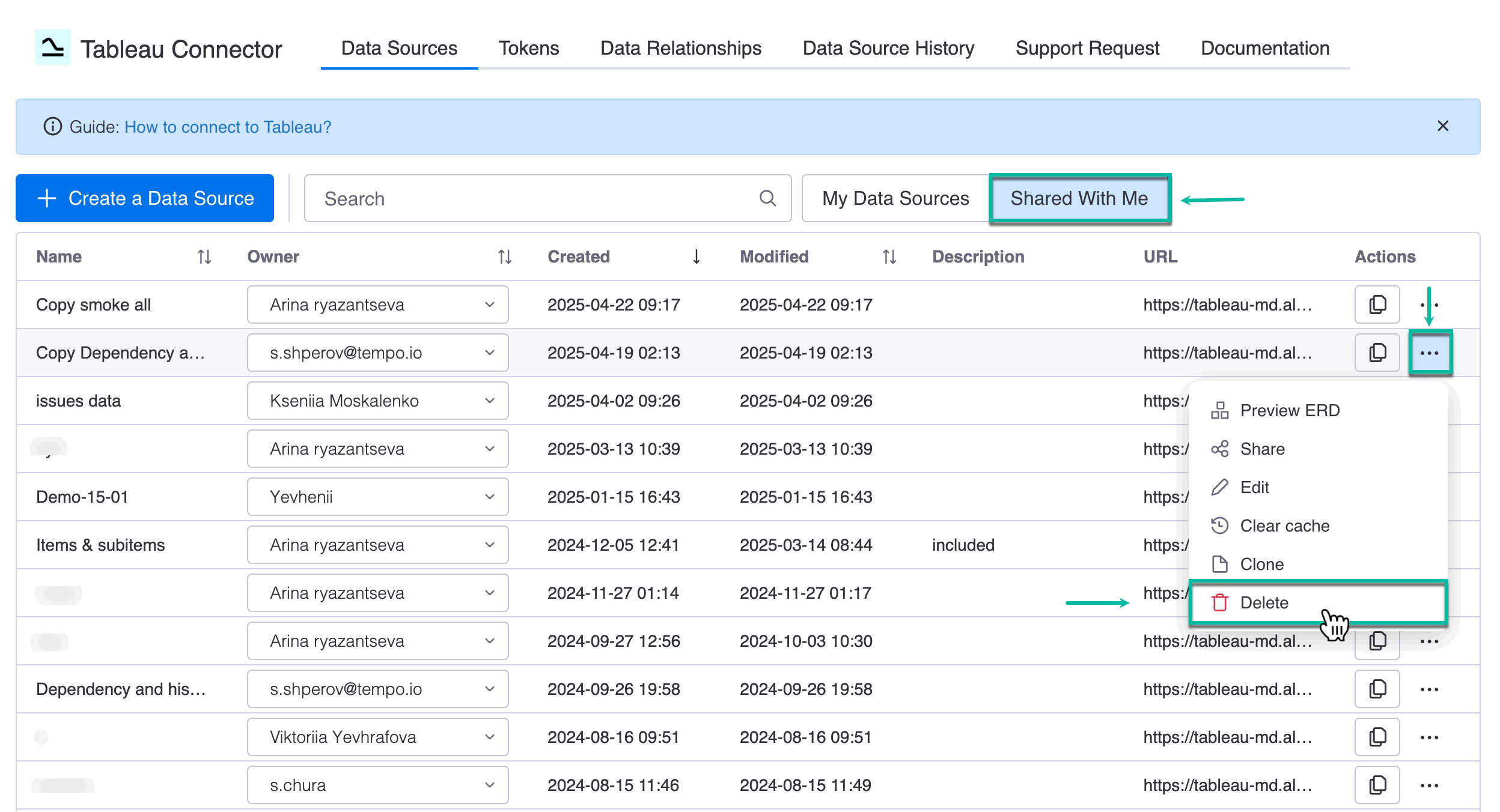1500x812 pixels.
Task: Click the Edit pencil icon
Action: pos(1220,487)
